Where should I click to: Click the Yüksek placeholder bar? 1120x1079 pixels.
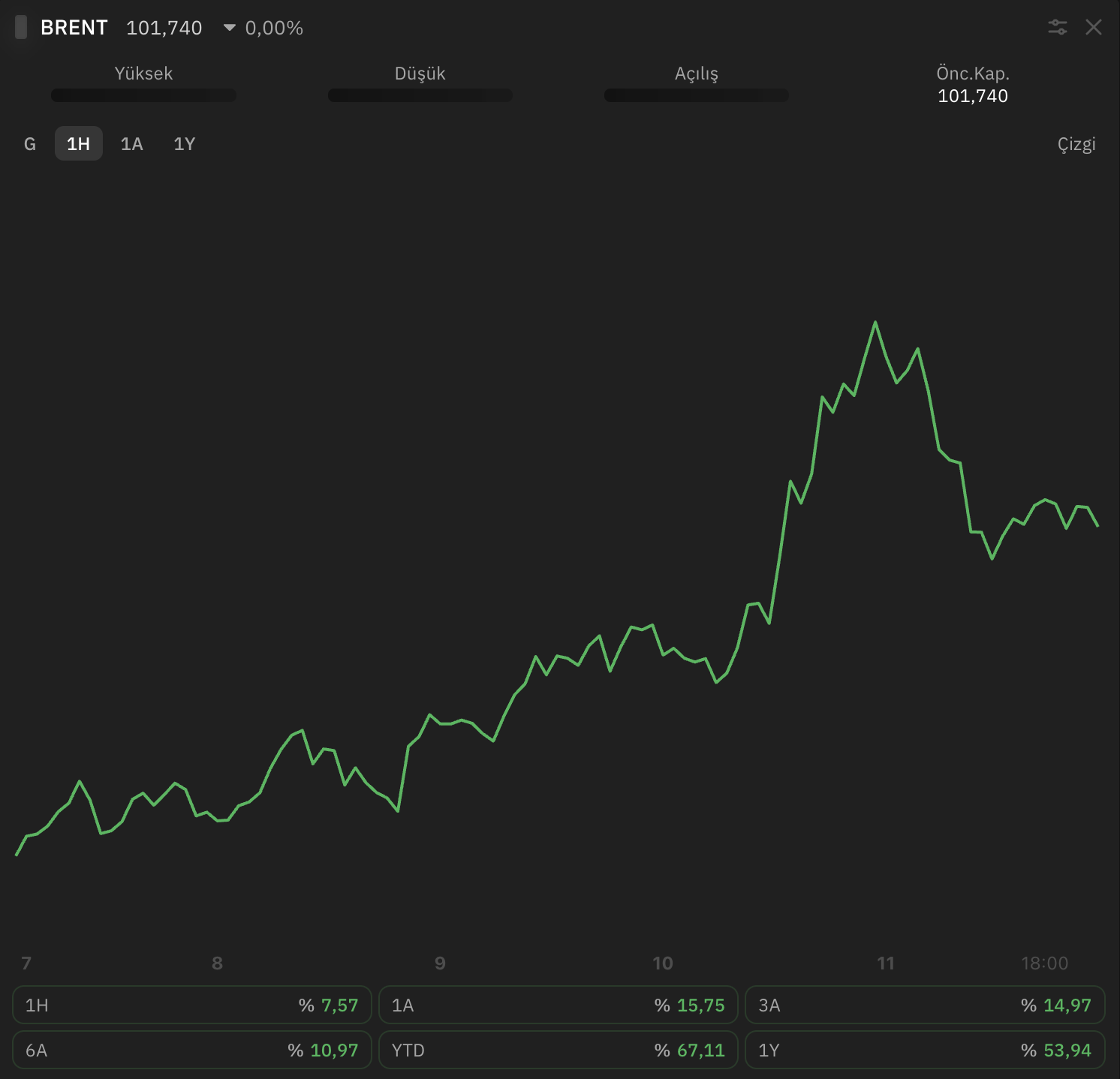click(143, 95)
